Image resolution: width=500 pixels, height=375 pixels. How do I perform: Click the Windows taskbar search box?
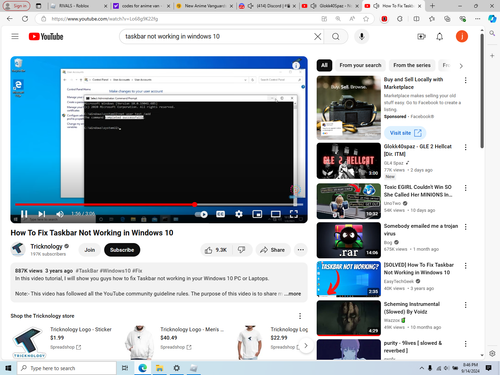coord(67,368)
